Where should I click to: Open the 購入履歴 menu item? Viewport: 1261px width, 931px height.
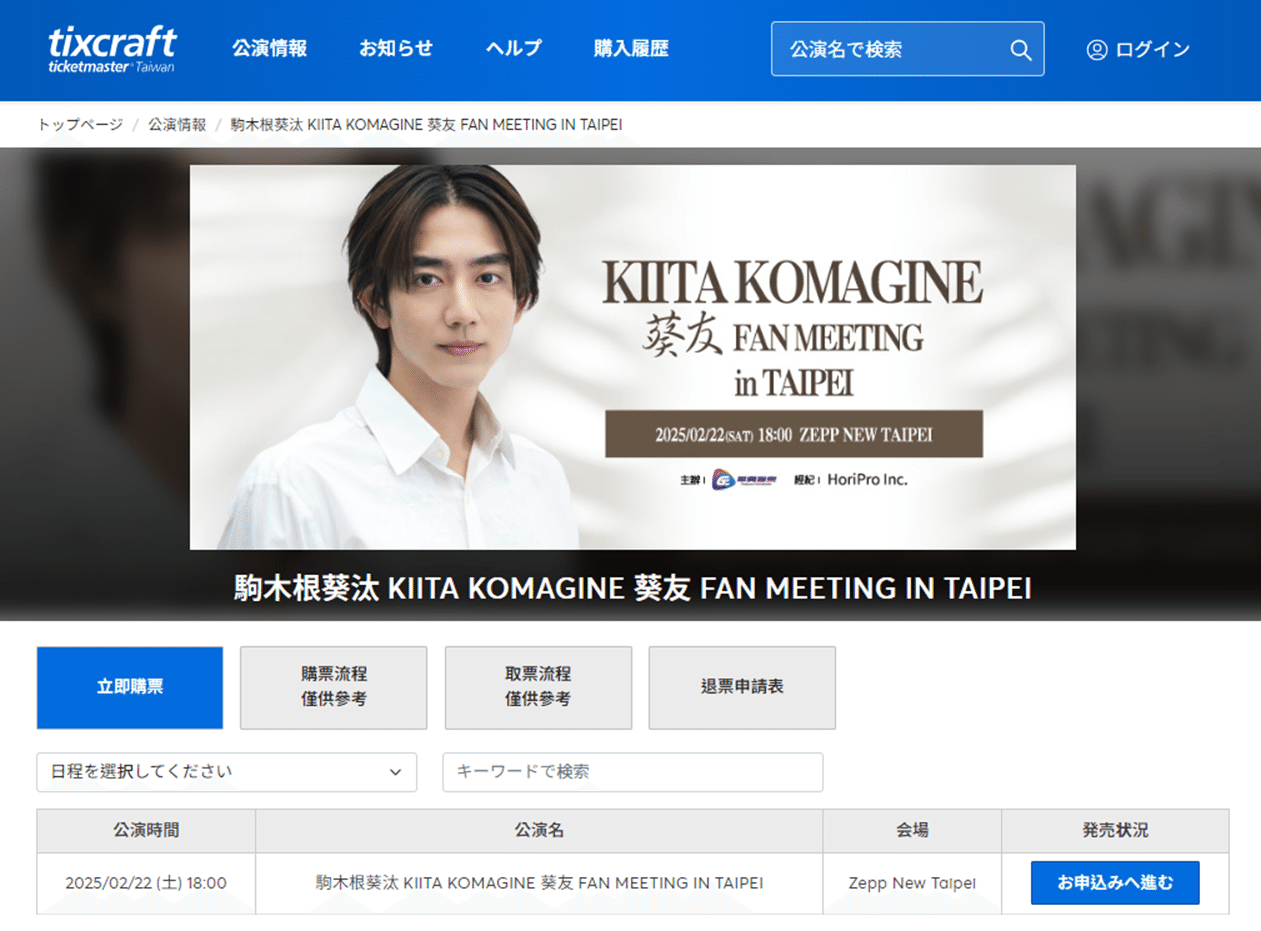click(x=631, y=48)
